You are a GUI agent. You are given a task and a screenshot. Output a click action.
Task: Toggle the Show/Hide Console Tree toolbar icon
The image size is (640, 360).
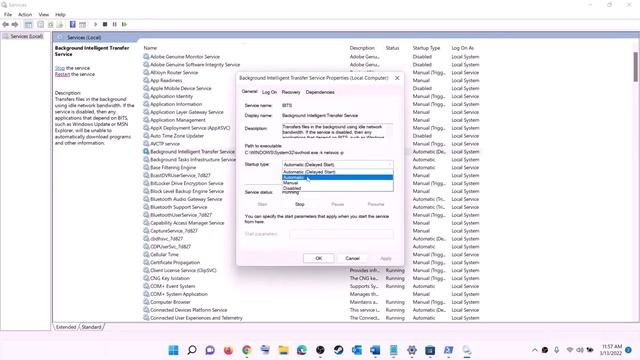pyautogui.click(x=28, y=24)
